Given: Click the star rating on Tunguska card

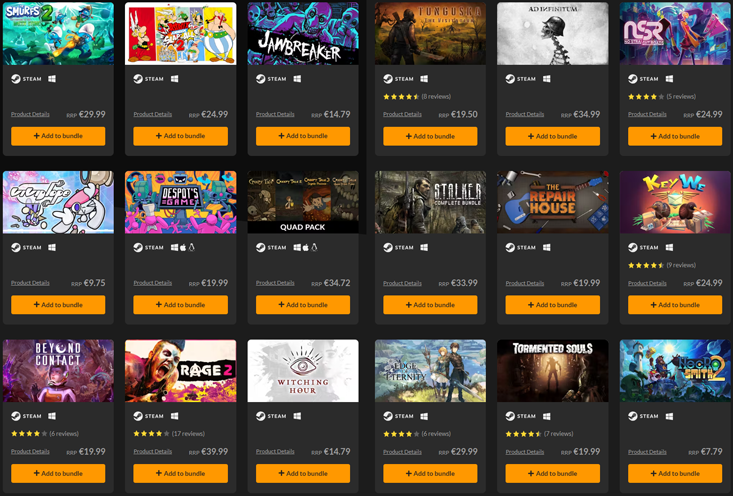Looking at the screenshot, I should click(x=401, y=97).
